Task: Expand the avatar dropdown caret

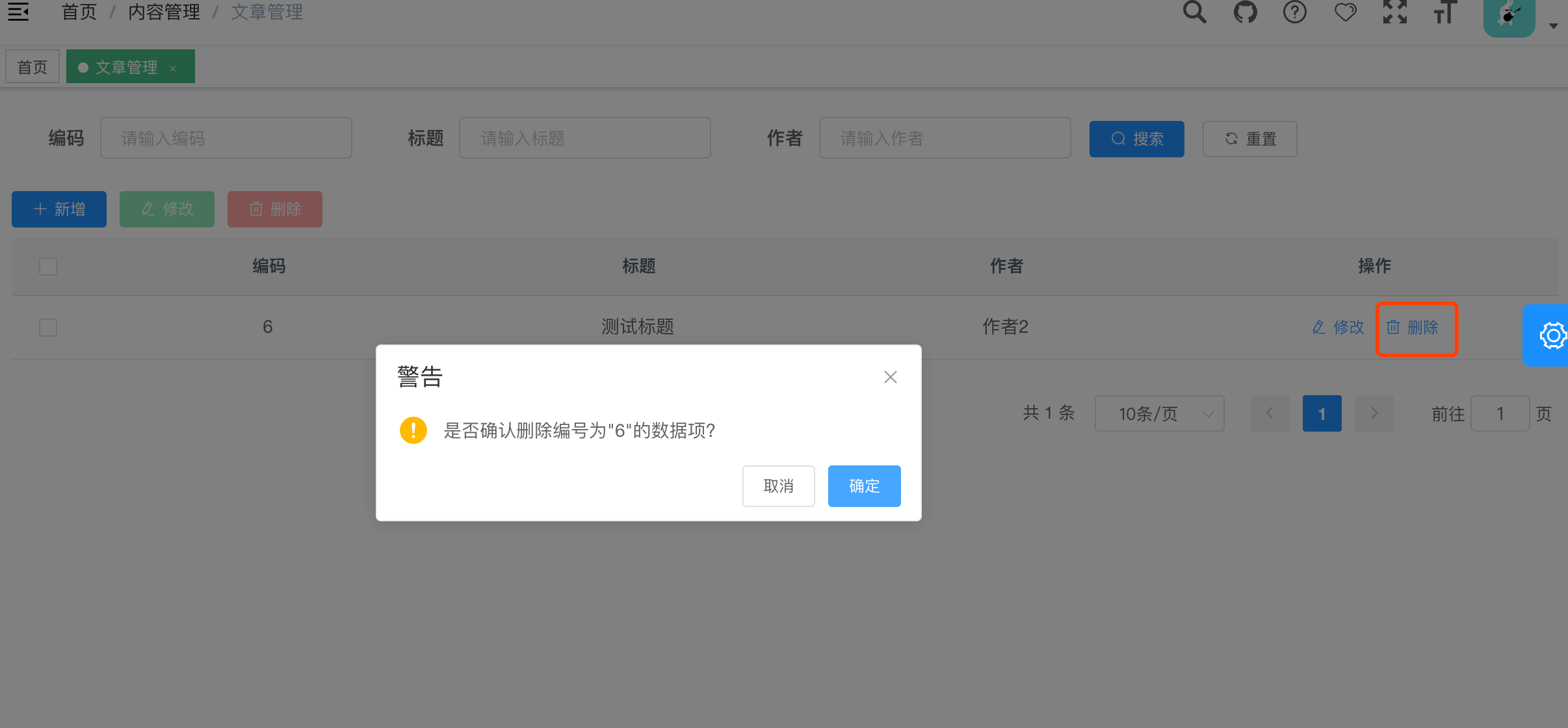Action: [x=1553, y=26]
